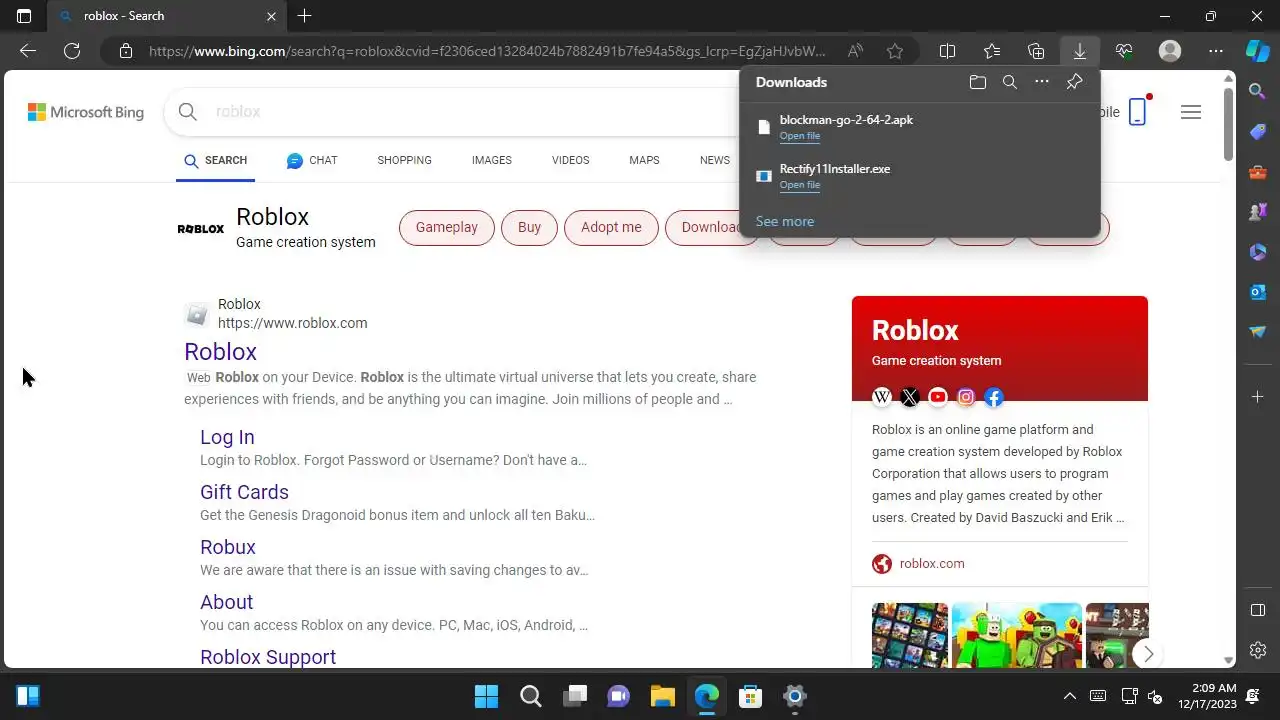Pin the Downloads panel
The image size is (1280, 720).
pos(1074,82)
